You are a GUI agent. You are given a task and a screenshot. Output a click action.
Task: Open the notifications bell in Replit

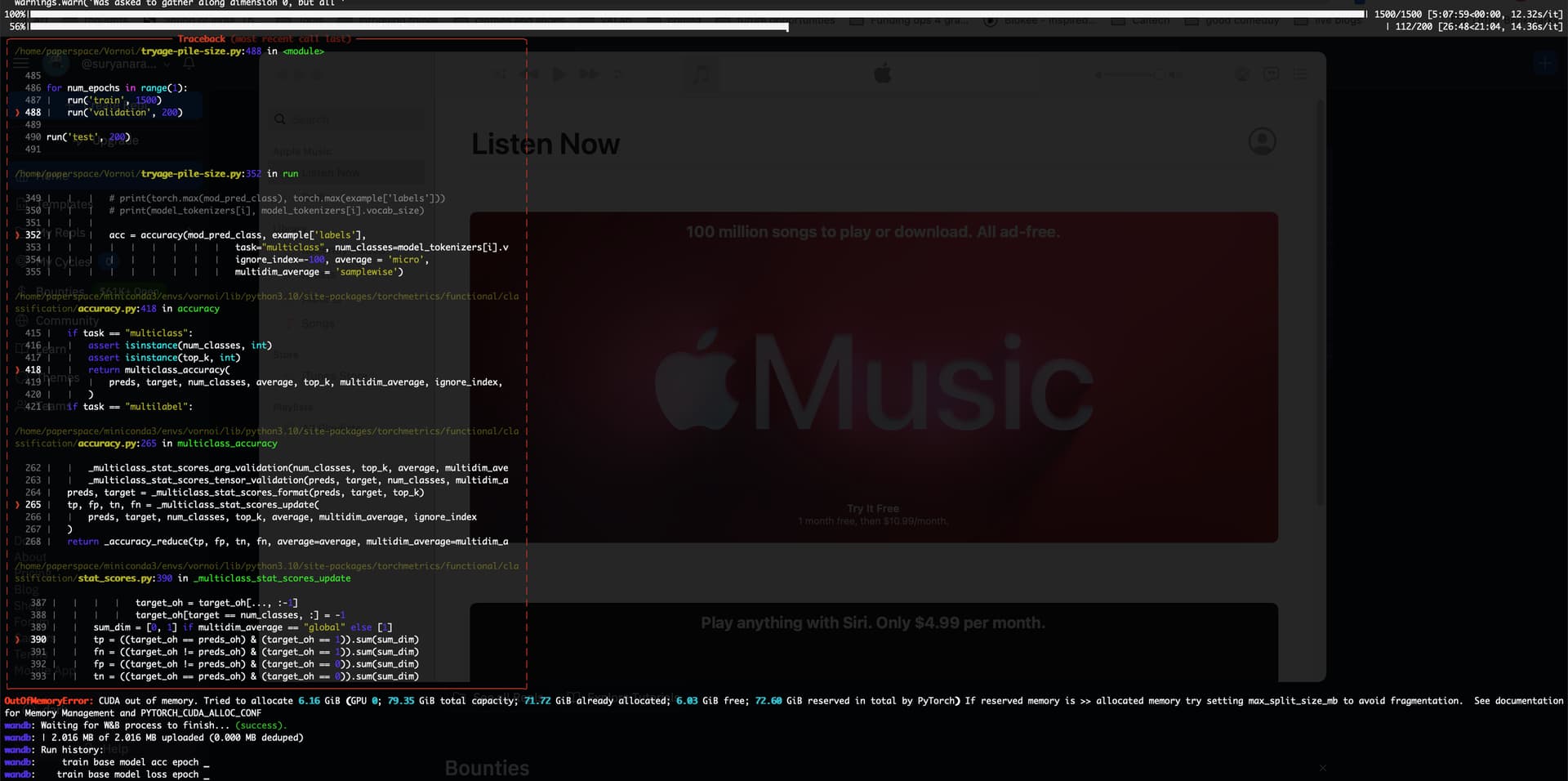tap(189, 63)
